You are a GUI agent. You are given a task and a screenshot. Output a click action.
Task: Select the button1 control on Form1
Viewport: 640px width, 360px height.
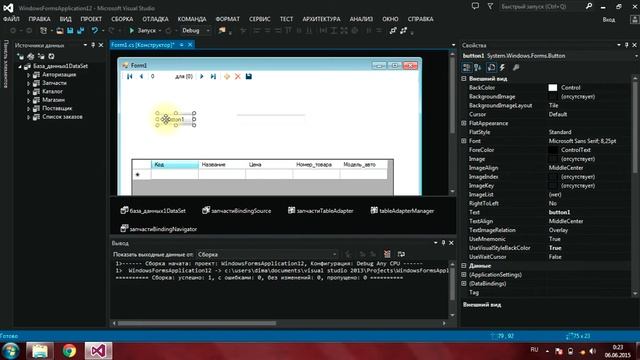pyautogui.click(x=176, y=119)
